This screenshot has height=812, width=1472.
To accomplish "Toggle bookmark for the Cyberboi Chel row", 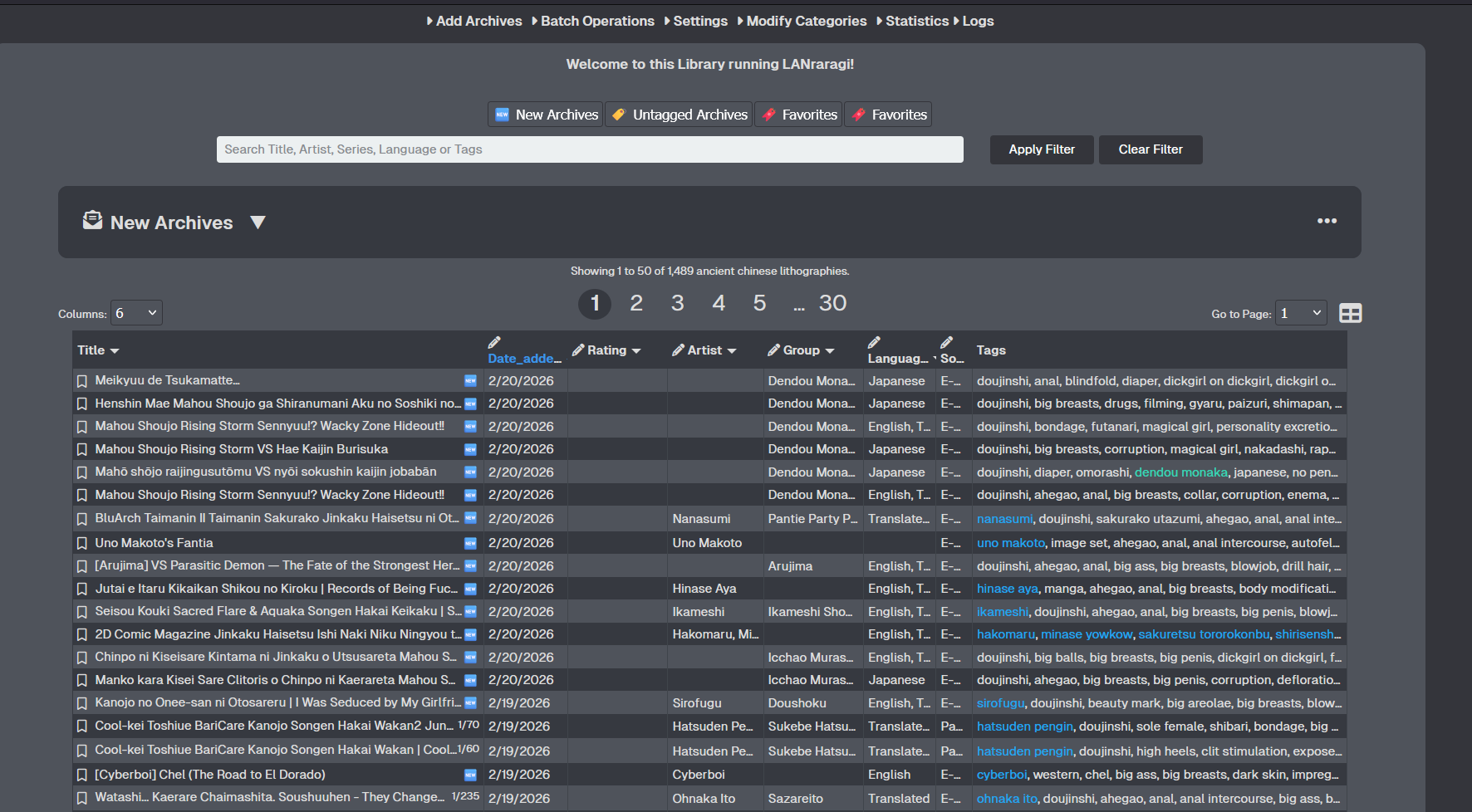I will point(82,775).
